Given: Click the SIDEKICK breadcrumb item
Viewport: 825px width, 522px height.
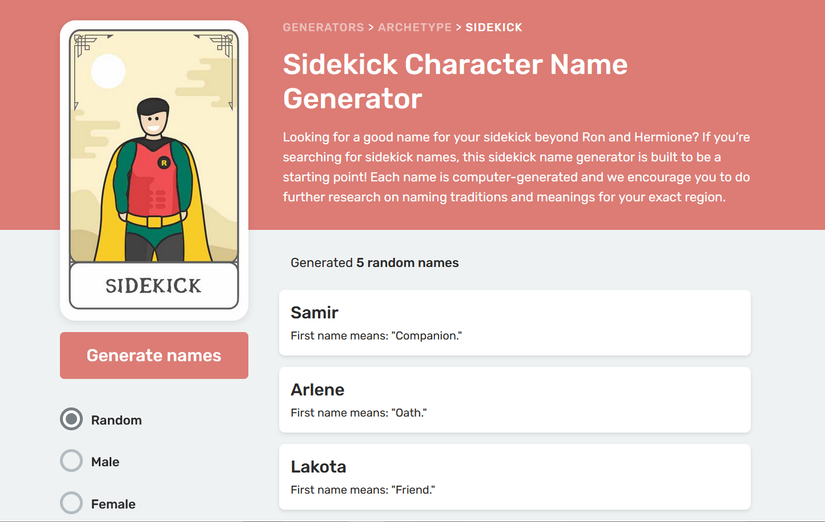Looking at the screenshot, I should click(494, 27).
